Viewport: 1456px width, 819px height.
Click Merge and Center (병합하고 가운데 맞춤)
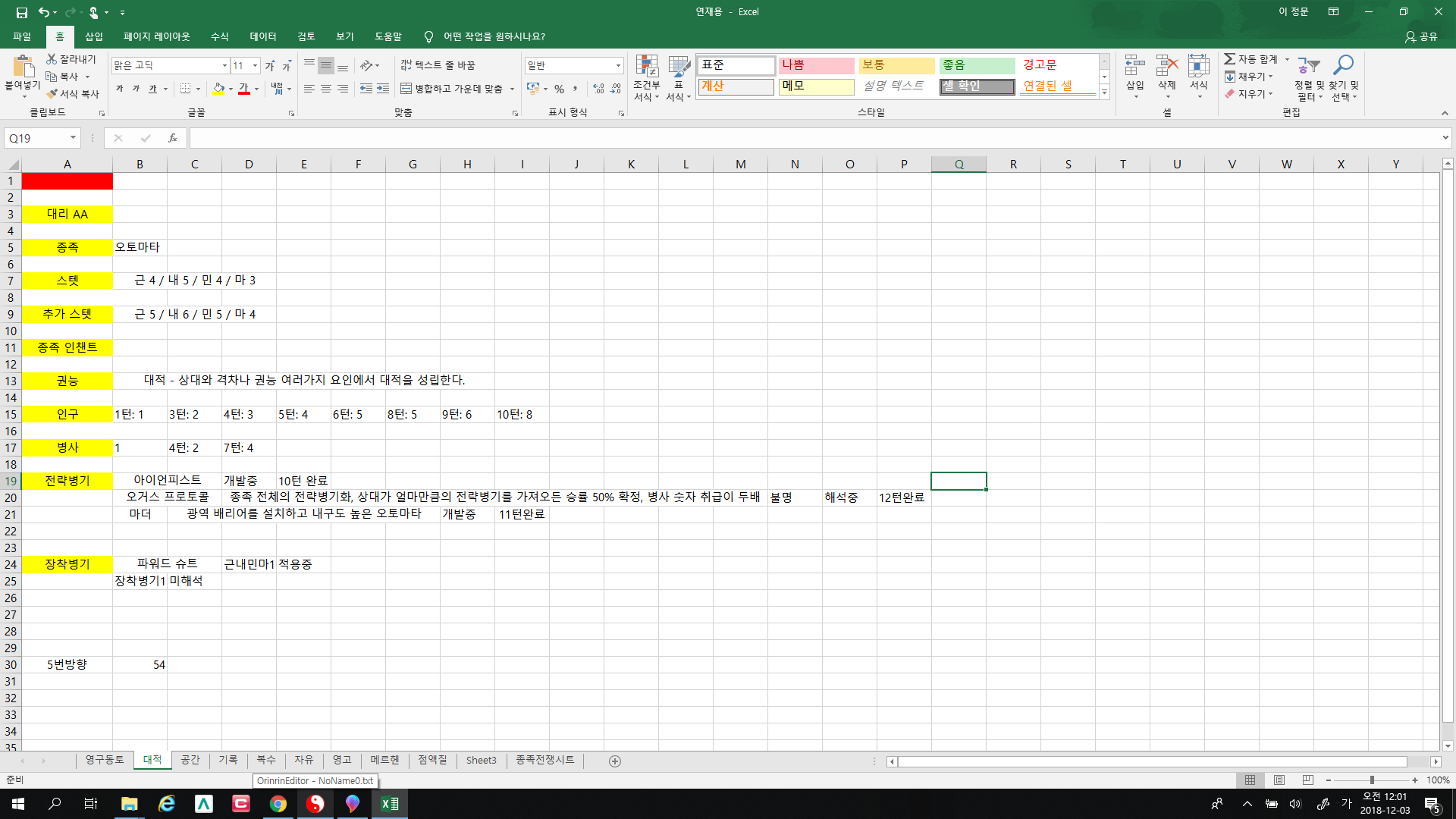[x=452, y=89]
